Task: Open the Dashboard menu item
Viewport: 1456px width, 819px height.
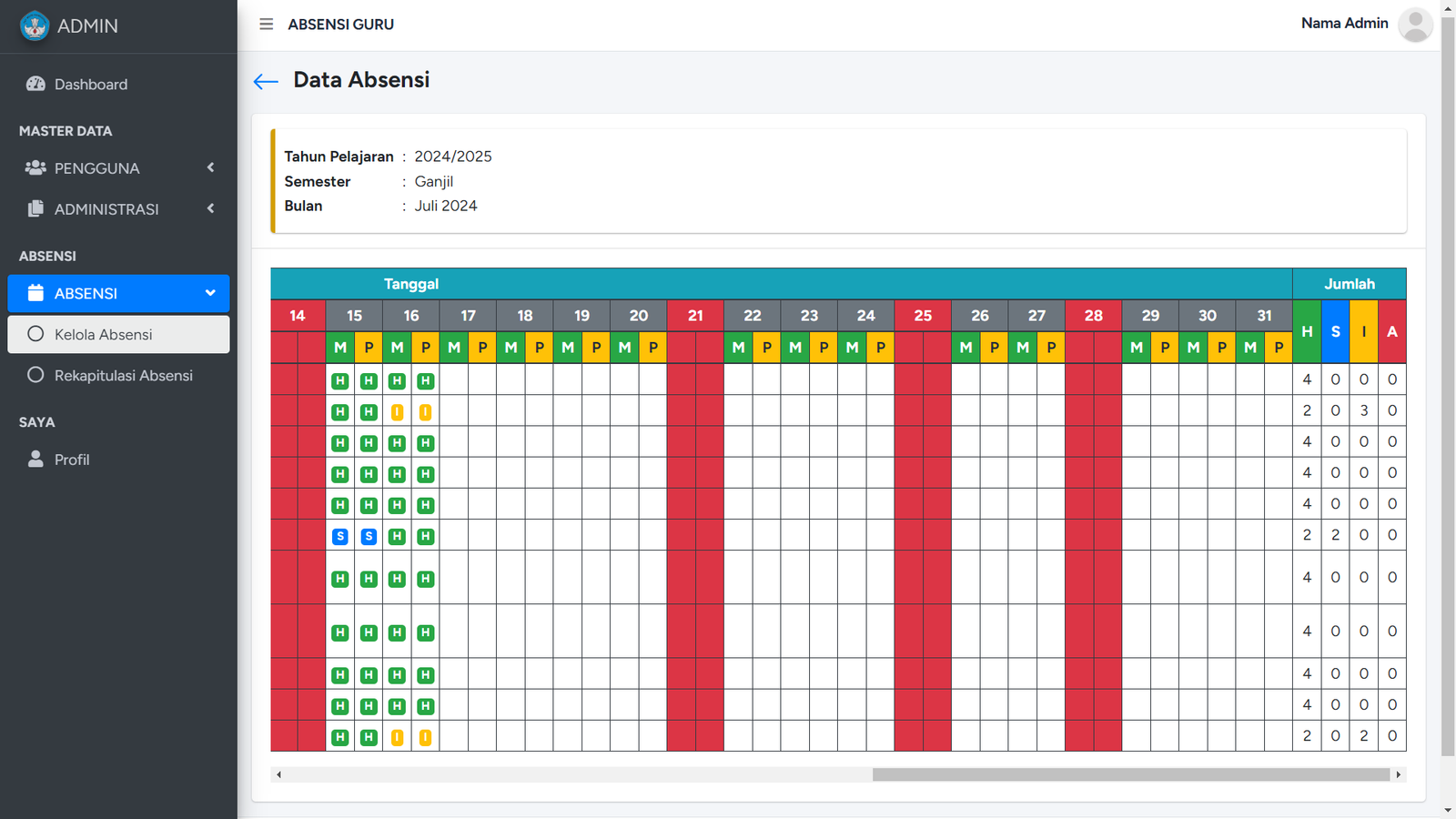Action: click(x=91, y=85)
